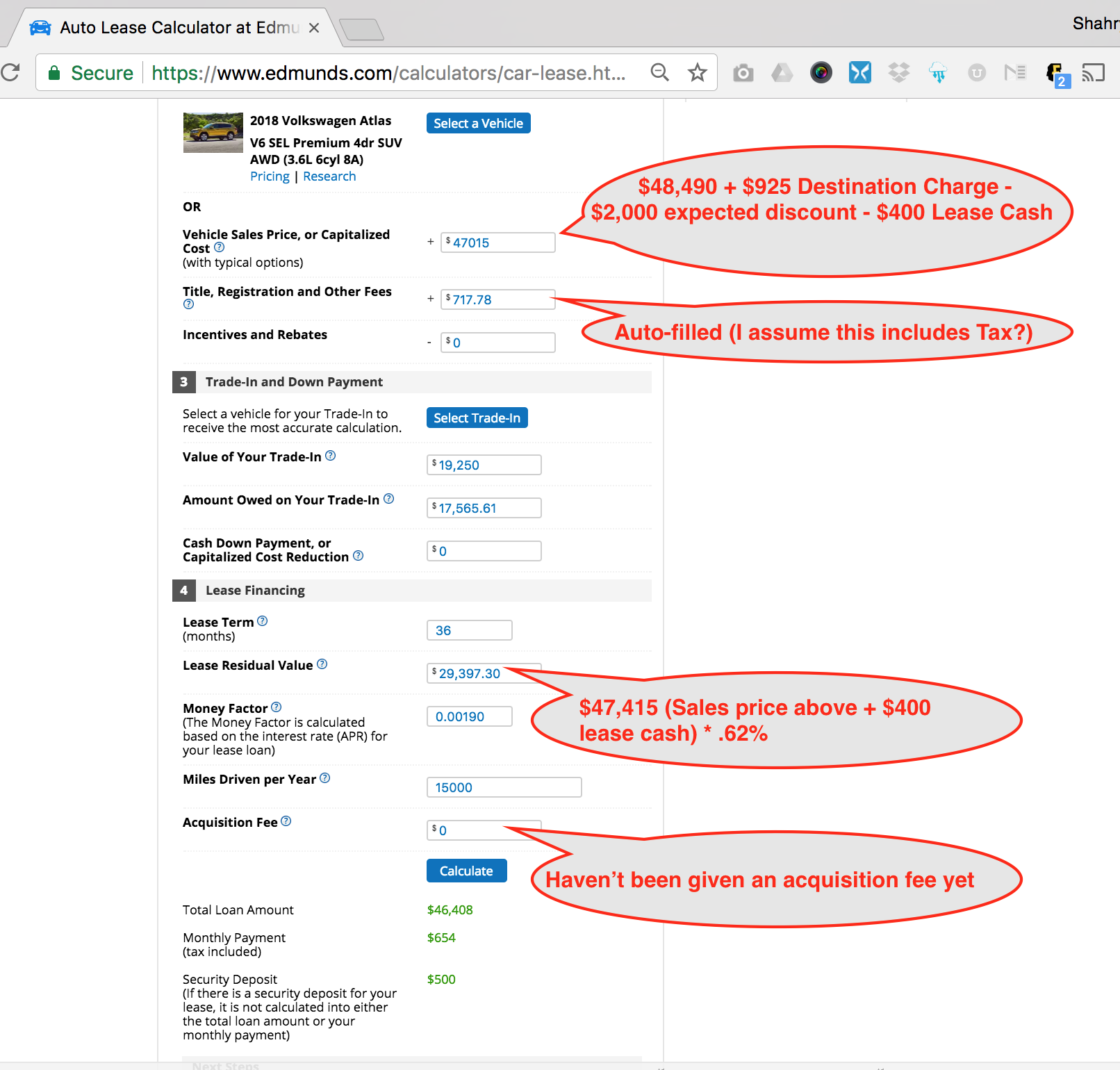
Task: Open the gray circular U extension
Action: click(x=976, y=72)
